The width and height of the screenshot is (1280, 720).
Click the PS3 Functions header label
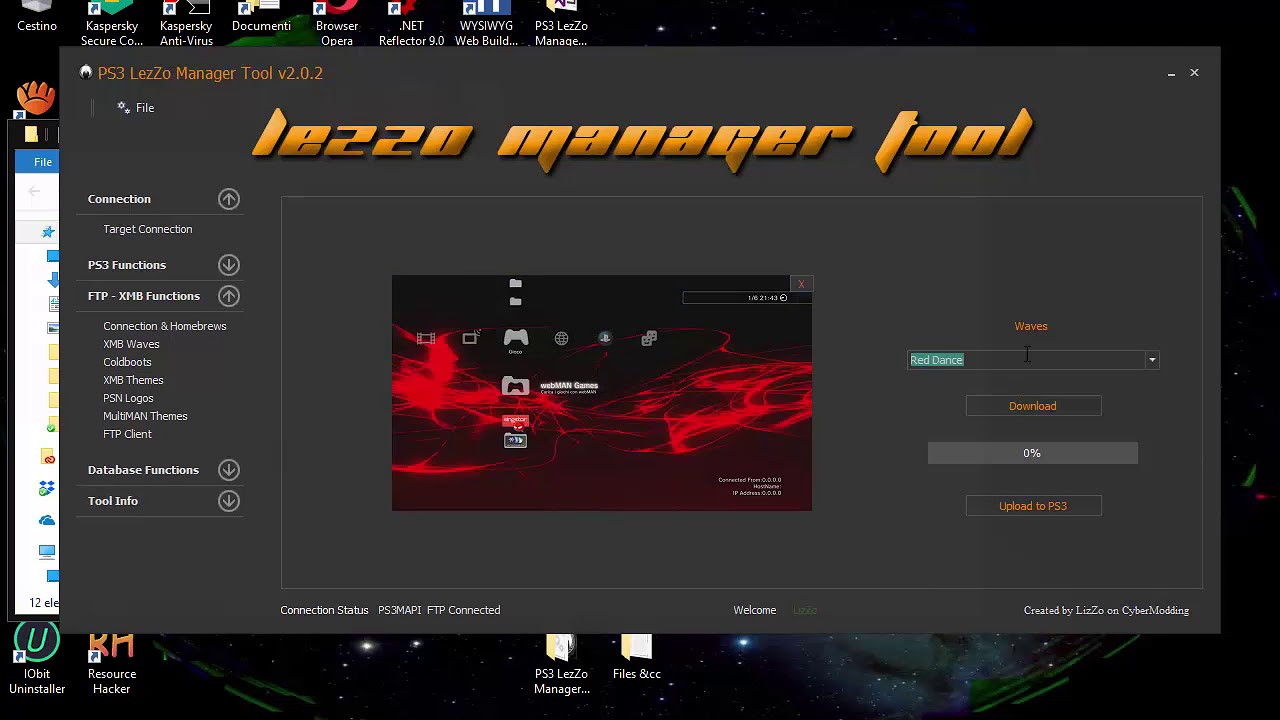click(126, 265)
